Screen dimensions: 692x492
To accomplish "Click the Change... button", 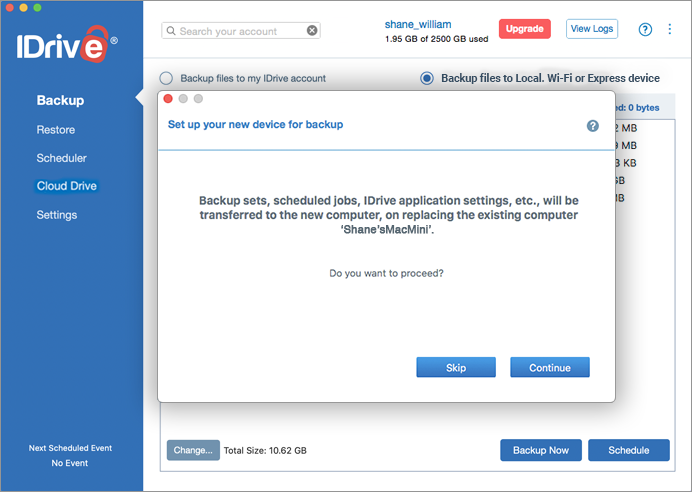I will (x=193, y=450).
